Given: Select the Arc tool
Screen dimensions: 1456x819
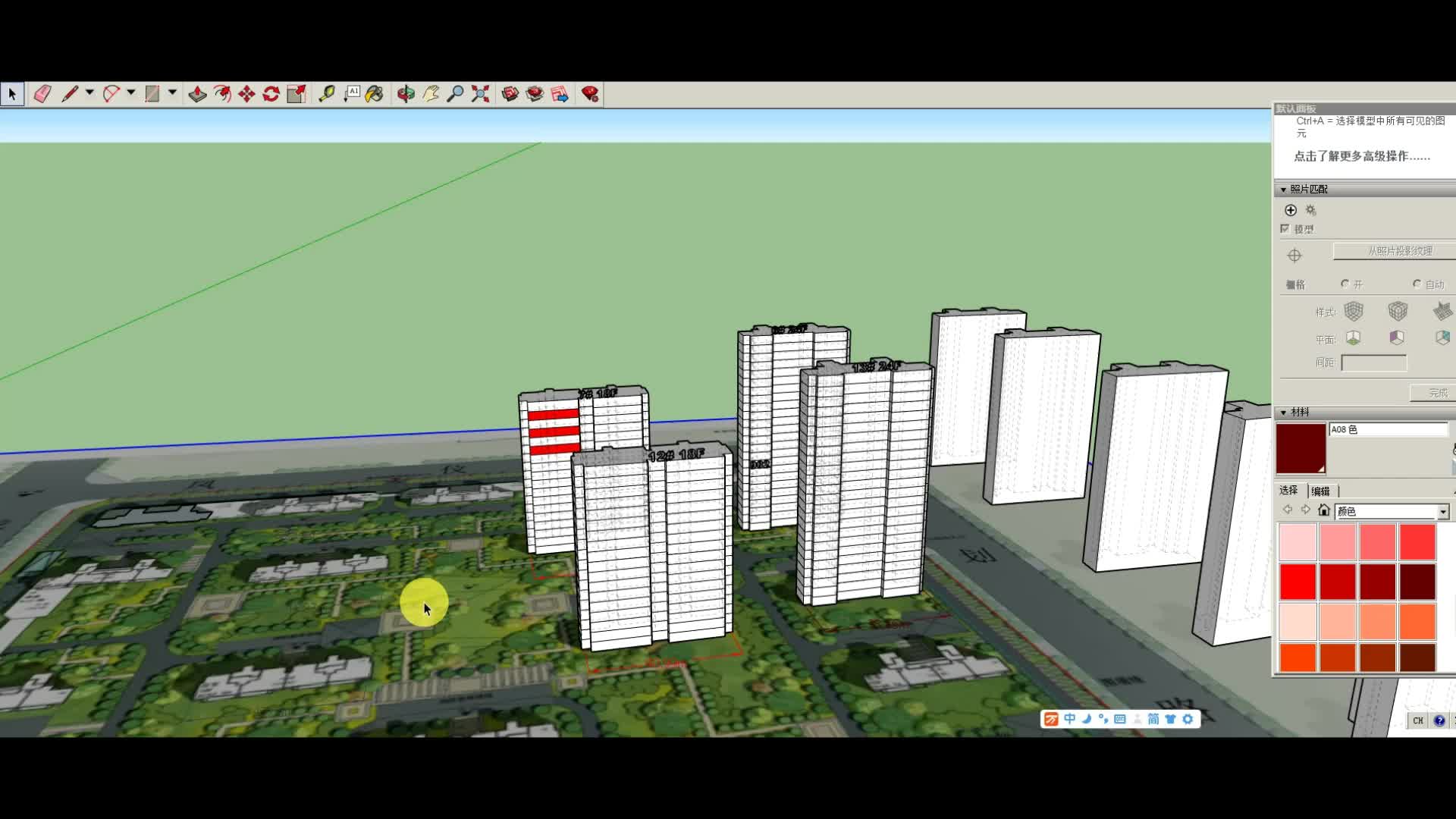Looking at the screenshot, I should click(111, 94).
